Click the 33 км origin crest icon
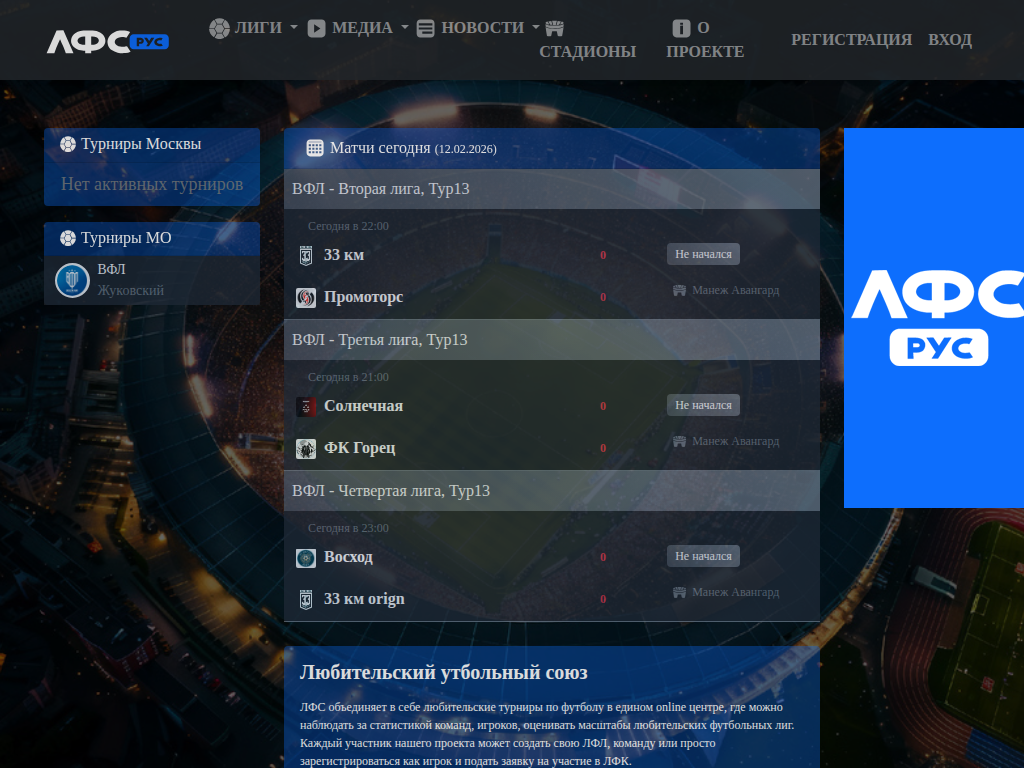 coord(306,599)
